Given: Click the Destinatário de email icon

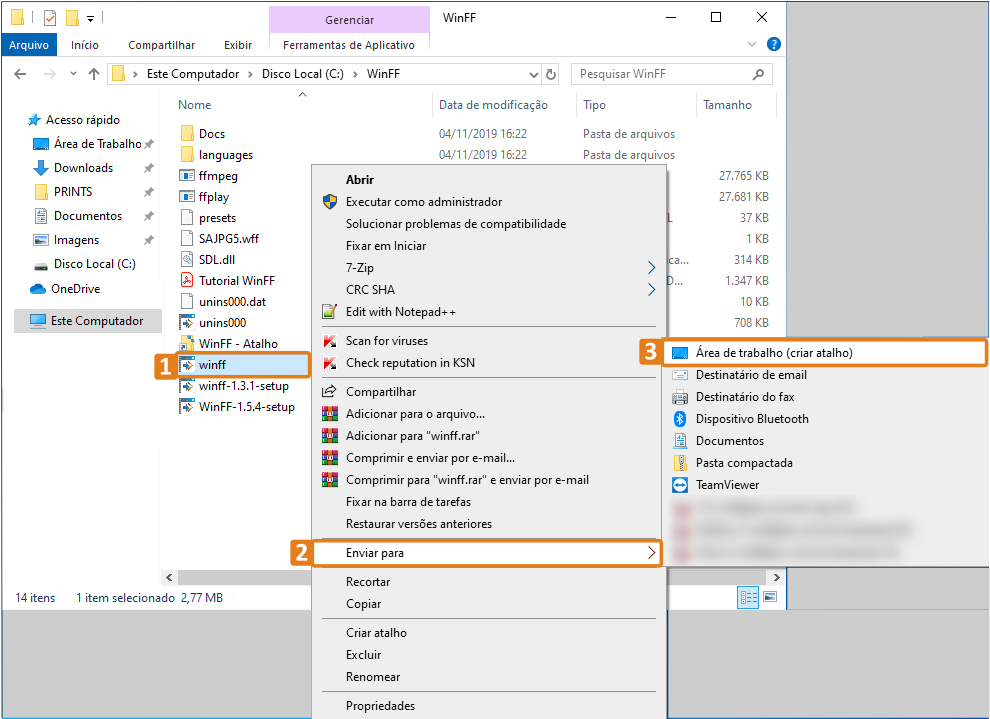Looking at the screenshot, I should pos(680,375).
